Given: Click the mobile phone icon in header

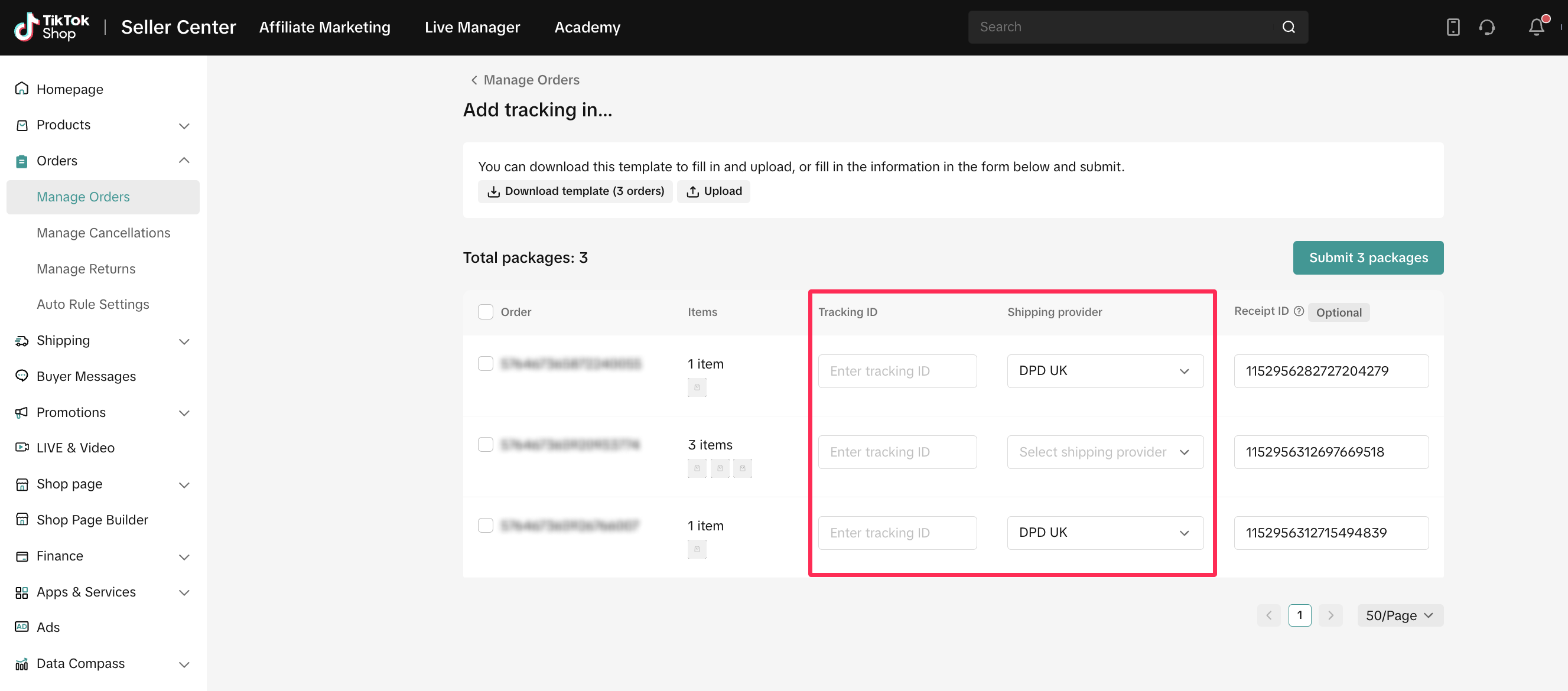Looking at the screenshot, I should (x=1452, y=27).
